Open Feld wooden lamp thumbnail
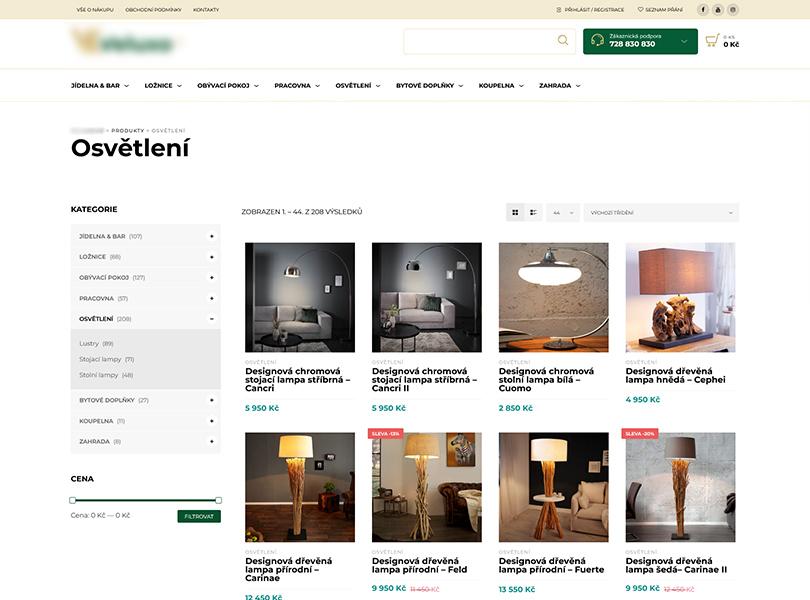The width and height of the screenshot is (810, 600). [427, 487]
